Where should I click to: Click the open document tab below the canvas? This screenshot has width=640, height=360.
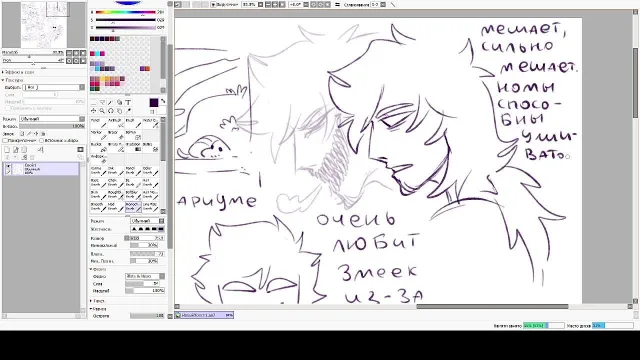click(204, 315)
